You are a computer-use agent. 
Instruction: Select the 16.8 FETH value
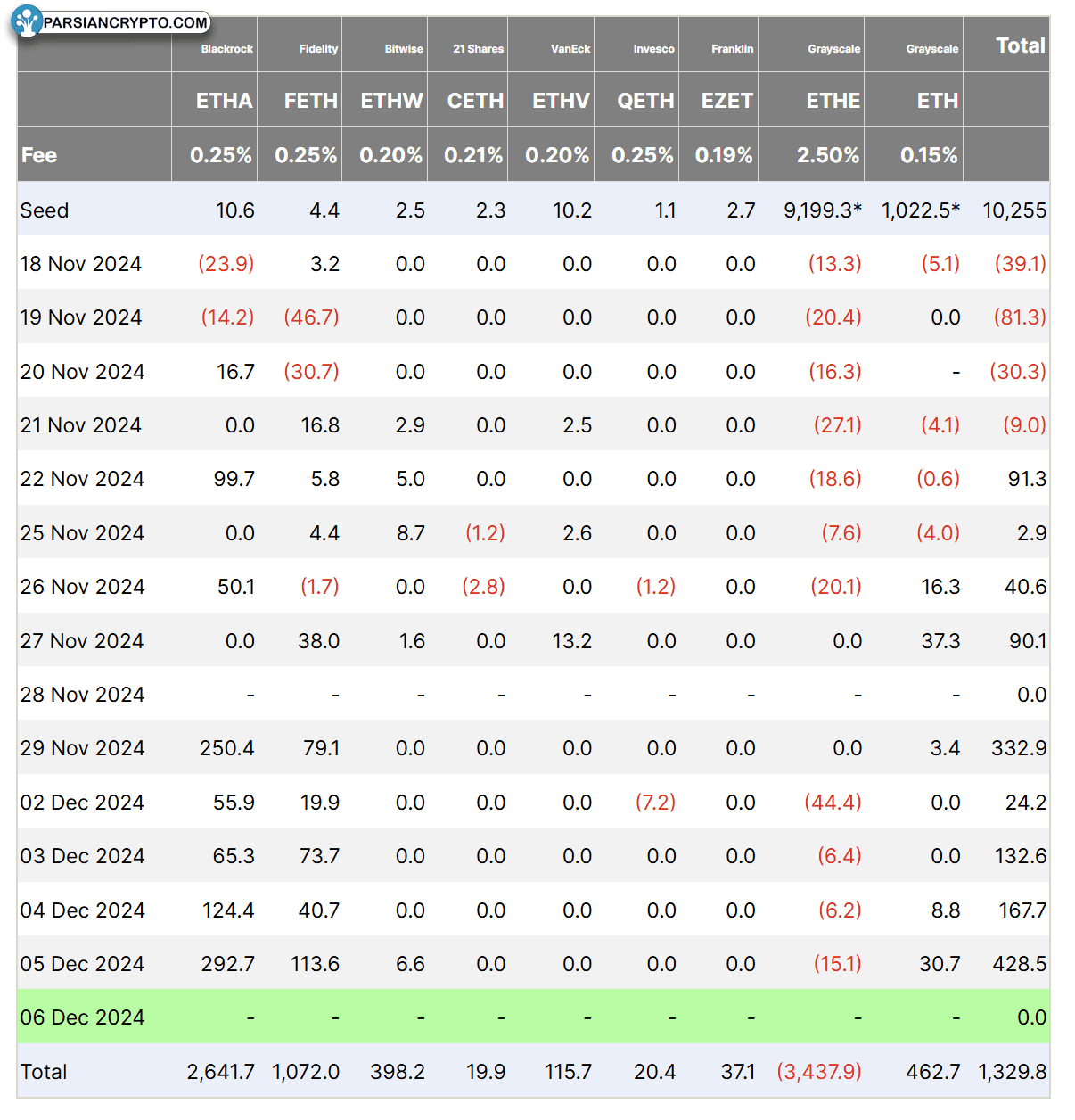click(x=320, y=425)
